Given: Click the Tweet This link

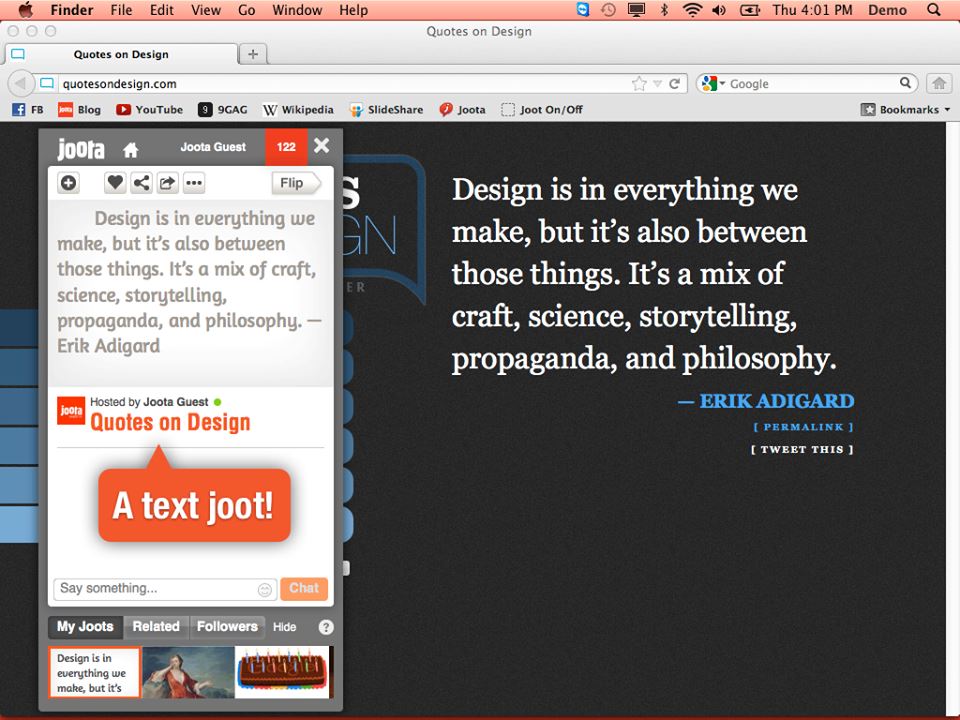Looking at the screenshot, I should [802, 449].
